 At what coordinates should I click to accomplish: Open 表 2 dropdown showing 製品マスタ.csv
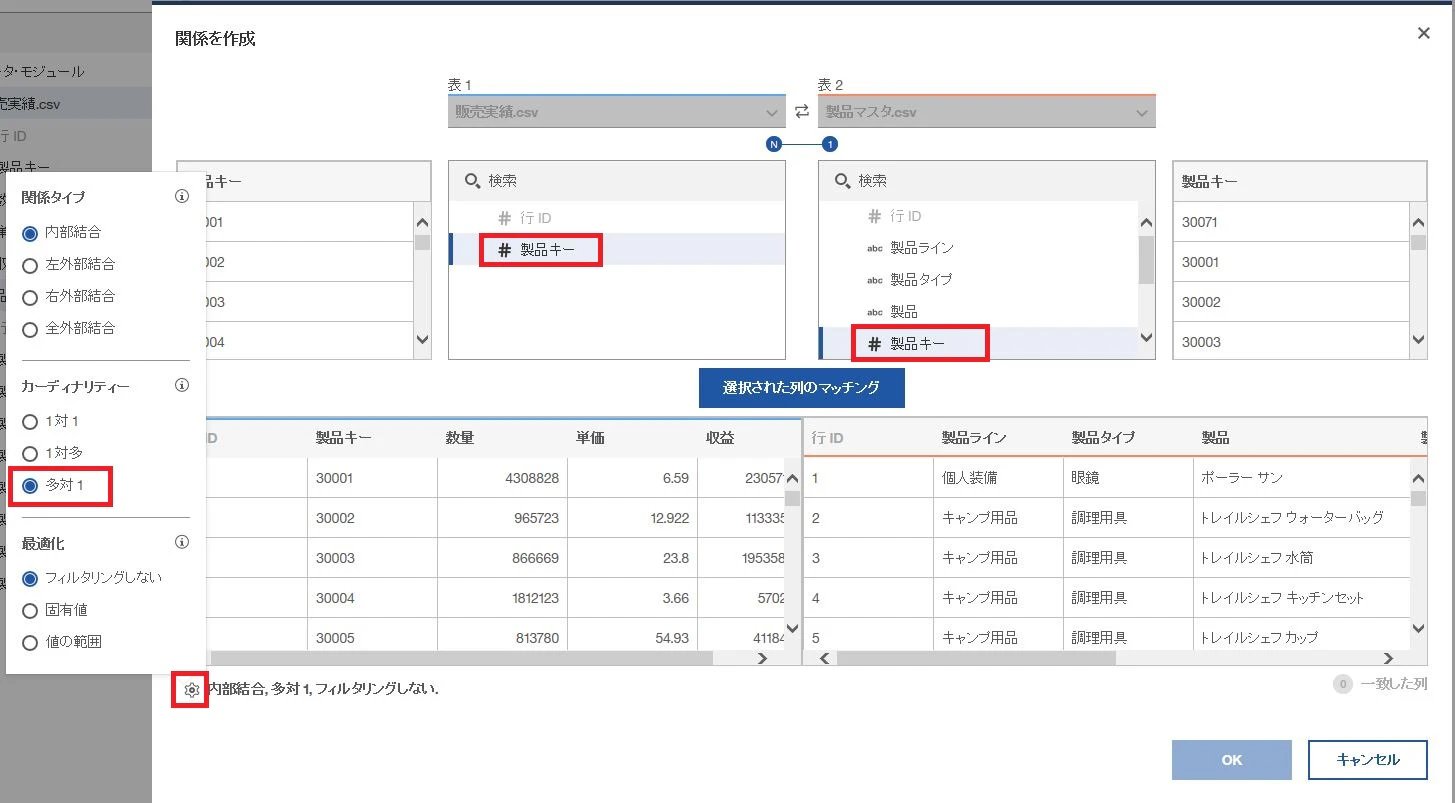click(x=987, y=112)
